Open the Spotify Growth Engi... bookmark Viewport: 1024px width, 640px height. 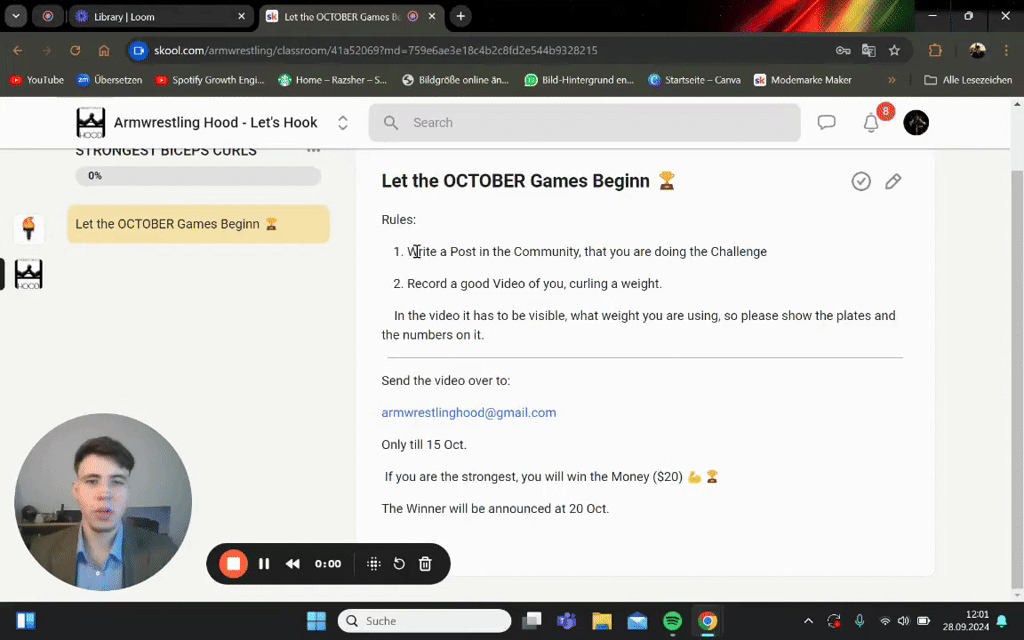[x=210, y=80]
